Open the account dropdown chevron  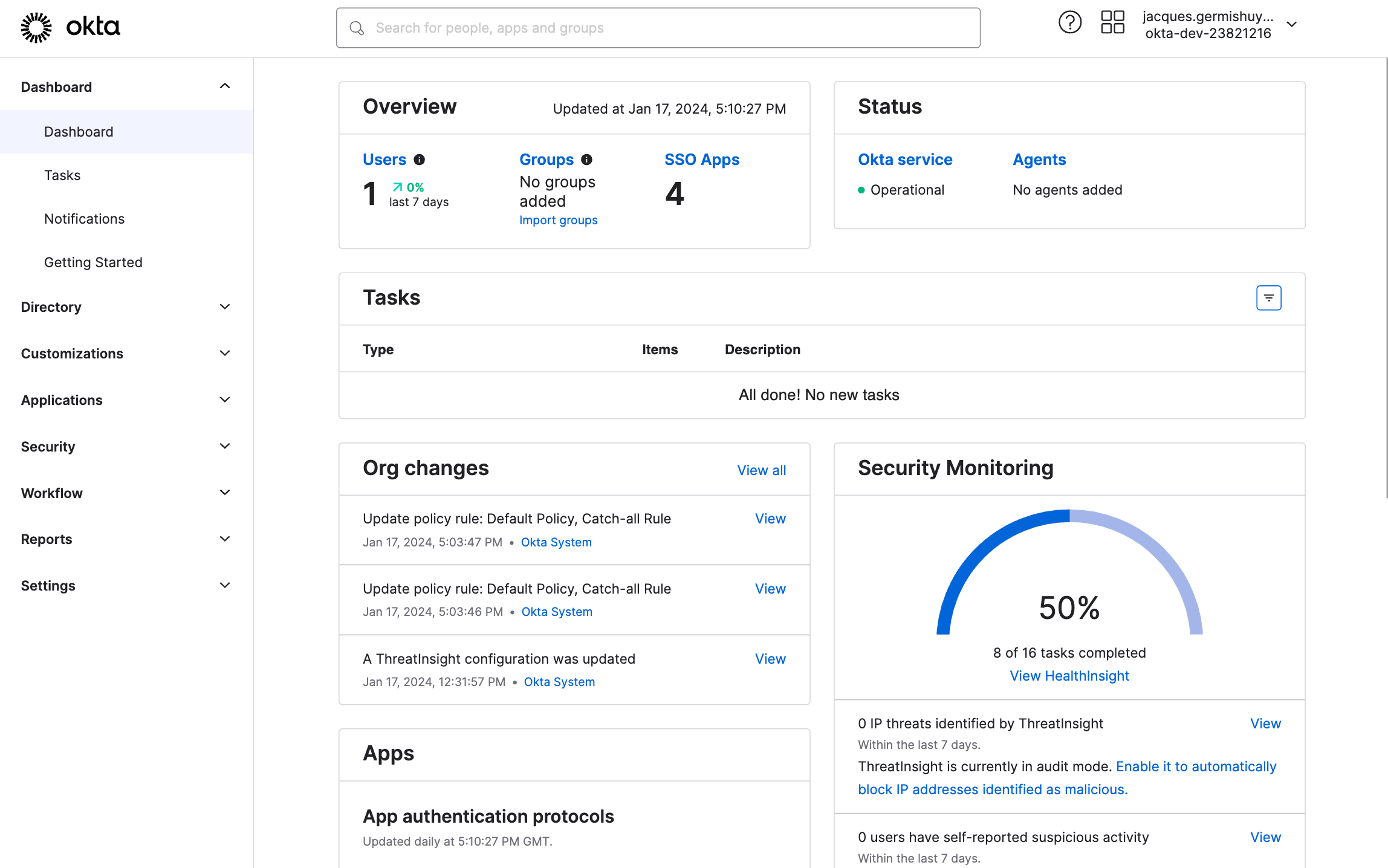point(1291,25)
